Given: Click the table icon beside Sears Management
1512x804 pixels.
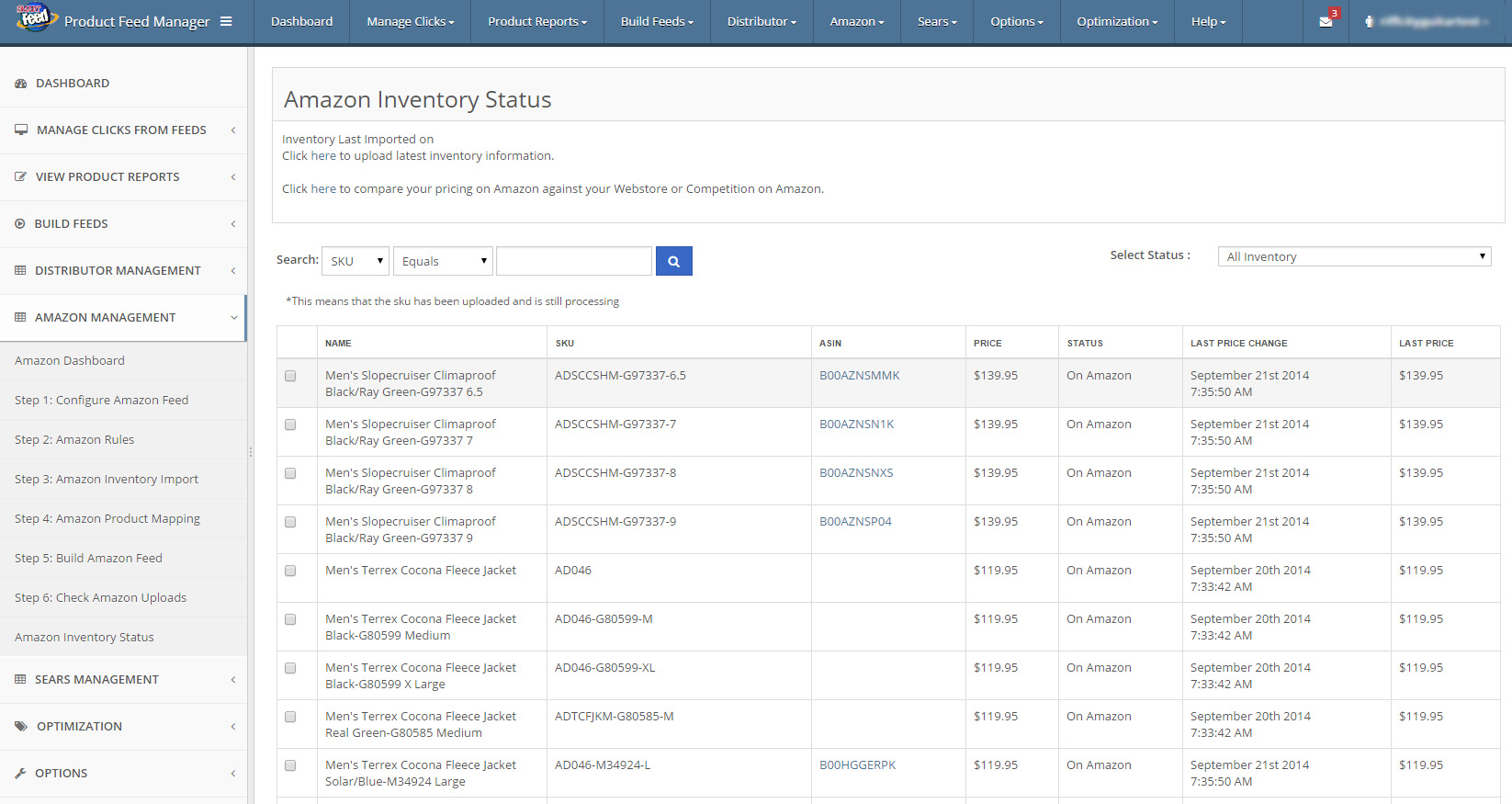Looking at the screenshot, I should (x=20, y=680).
